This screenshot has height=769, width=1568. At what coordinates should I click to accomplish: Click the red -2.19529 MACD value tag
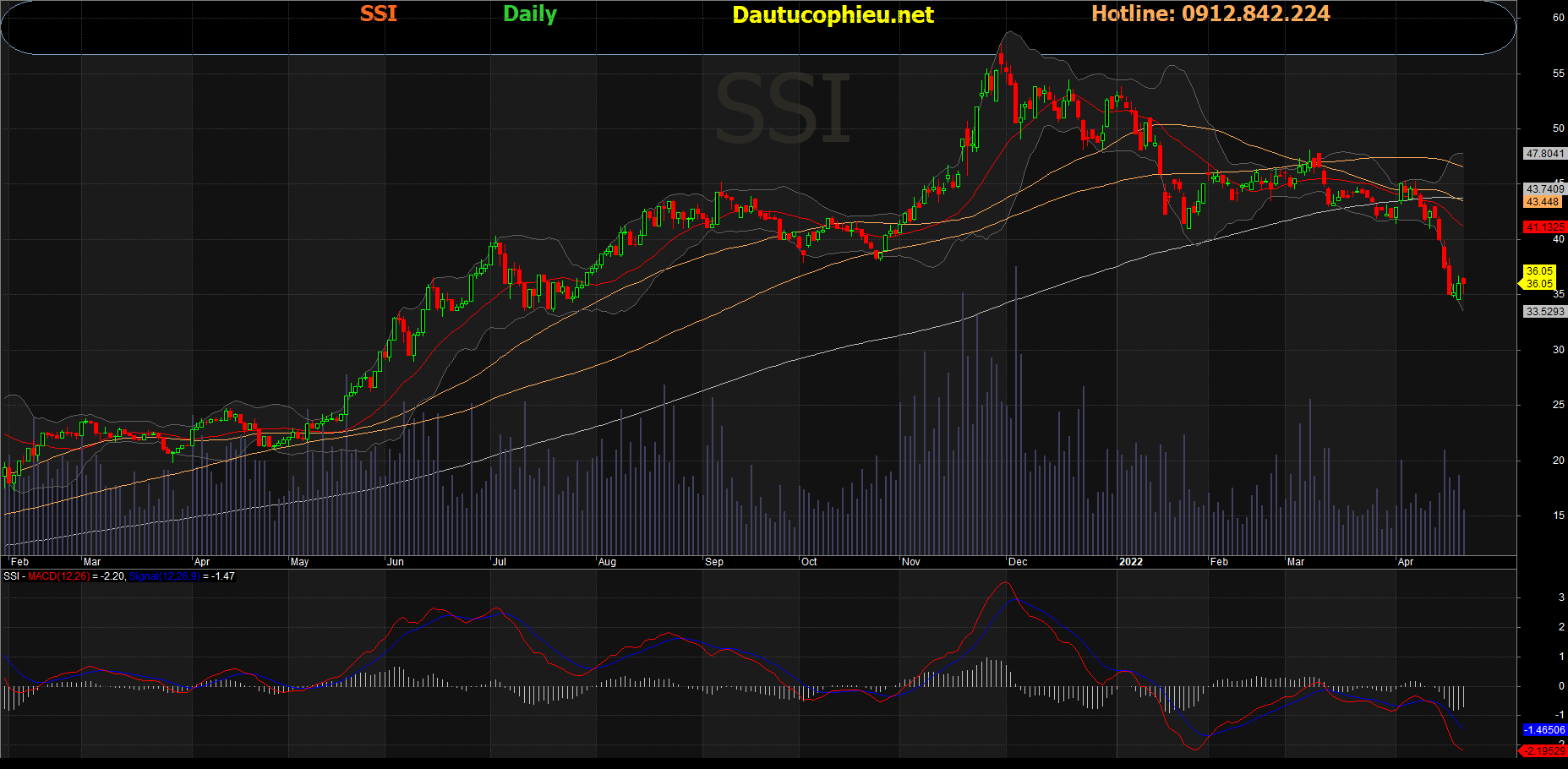click(x=1543, y=750)
